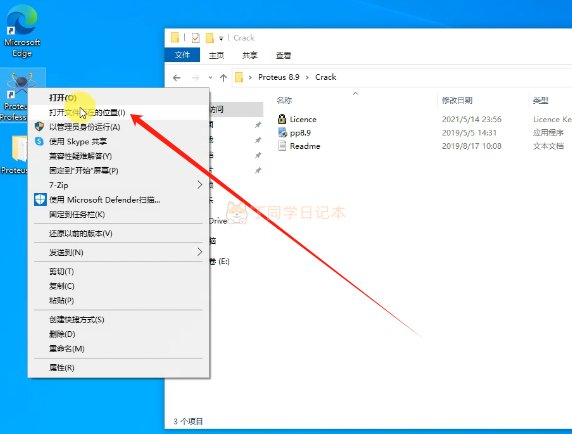
Task: Choose 创建快捷方式(S) in context menu
Action: click(119, 319)
